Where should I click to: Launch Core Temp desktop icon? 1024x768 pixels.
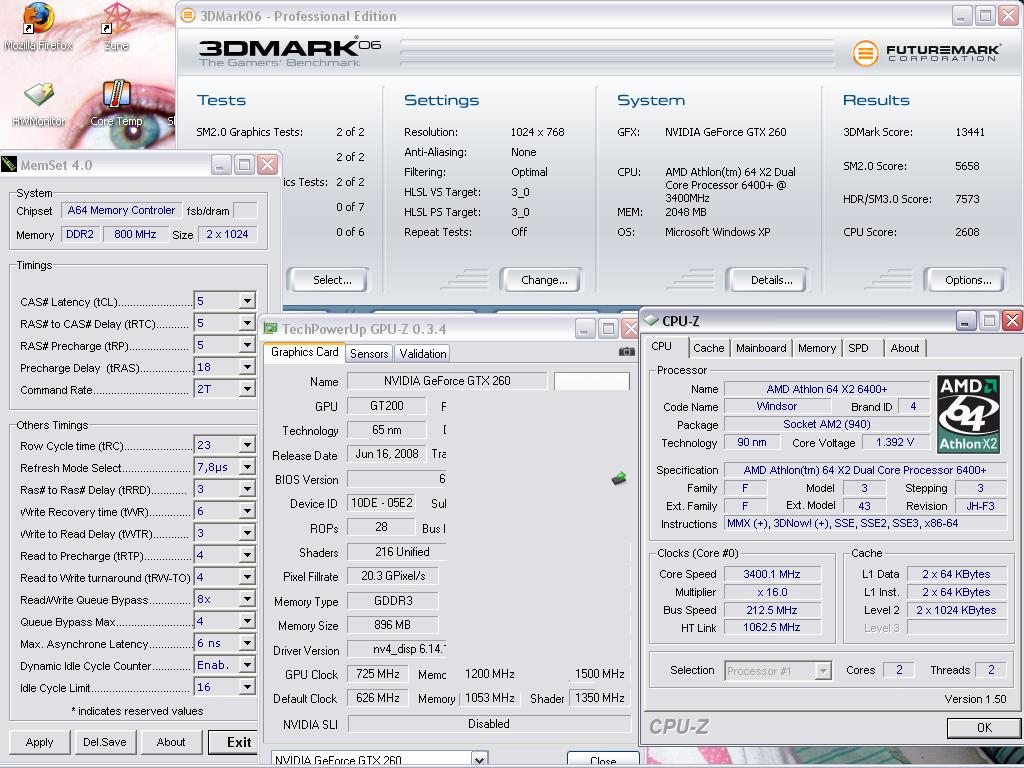coord(116,103)
